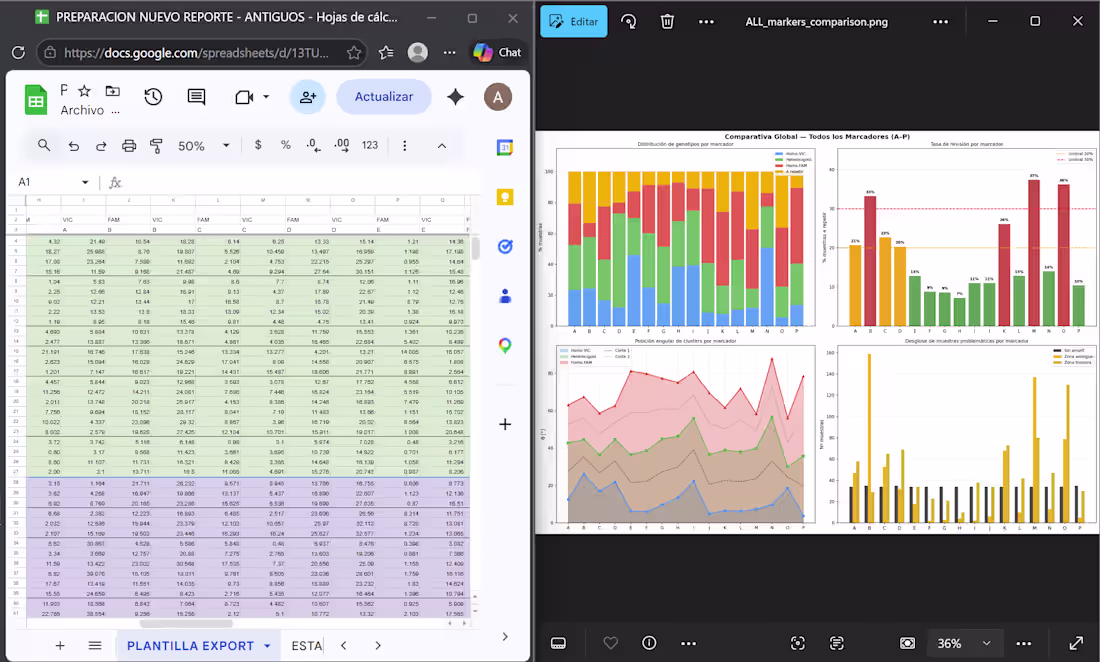Select the PLANTILLA EXPORT sheet tab
This screenshot has height=662, width=1100.
coord(190,646)
